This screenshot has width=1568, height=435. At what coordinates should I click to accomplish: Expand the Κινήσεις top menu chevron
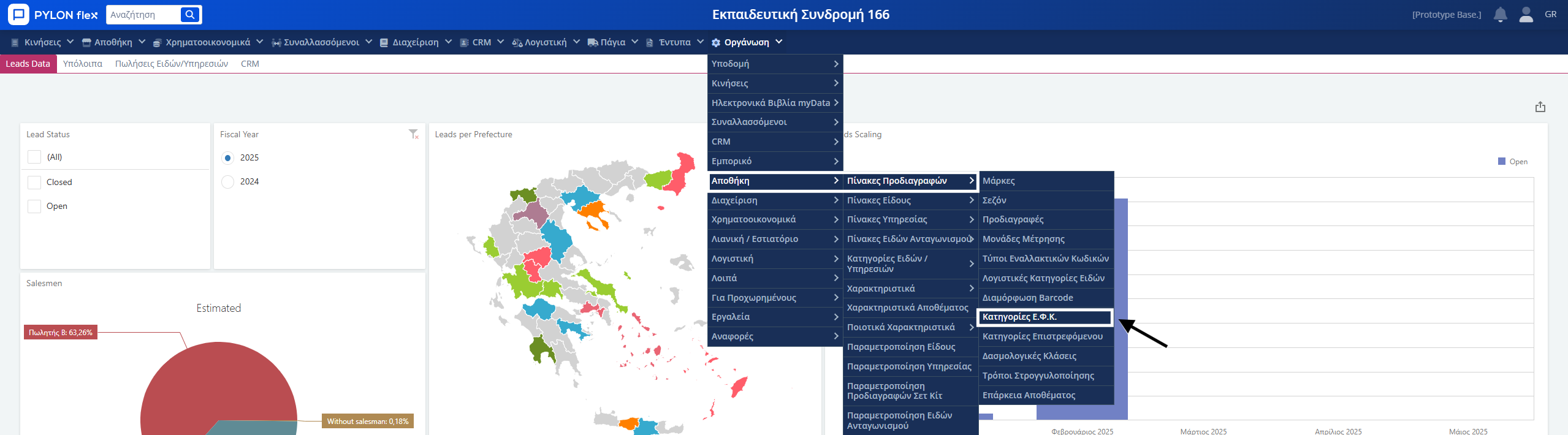70,42
